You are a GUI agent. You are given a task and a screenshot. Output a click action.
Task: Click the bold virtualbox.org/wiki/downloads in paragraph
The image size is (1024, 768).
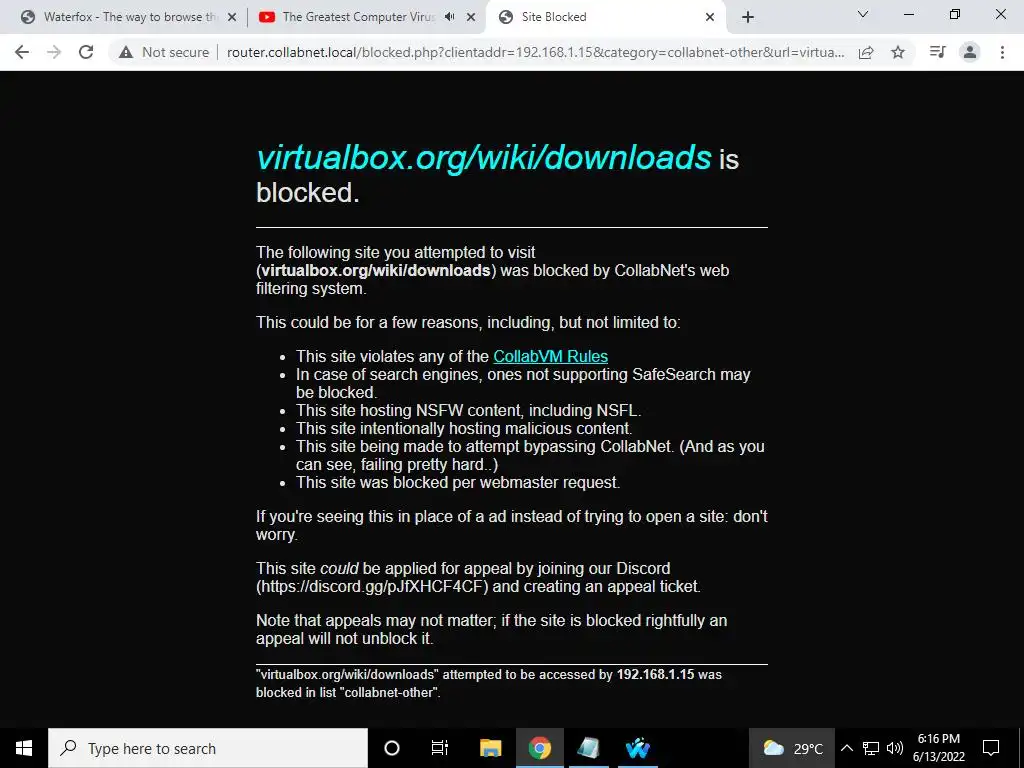tap(376, 270)
